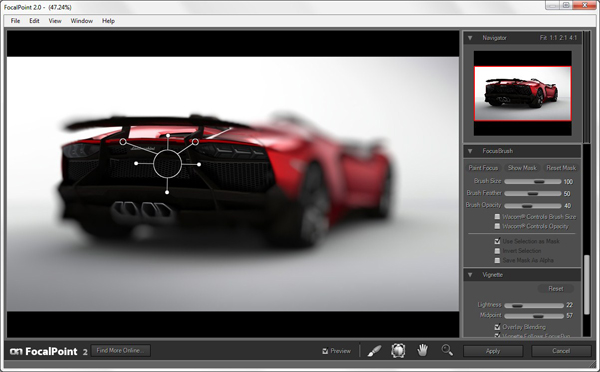Uncheck Use Selection as Mask
The height and width of the screenshot is (372, 600).
click(497, 241)
